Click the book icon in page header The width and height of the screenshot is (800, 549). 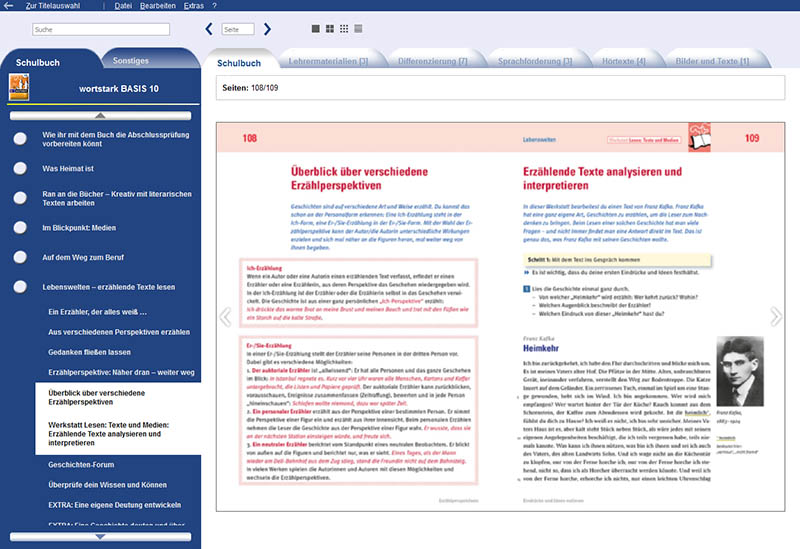click(699, 137)
